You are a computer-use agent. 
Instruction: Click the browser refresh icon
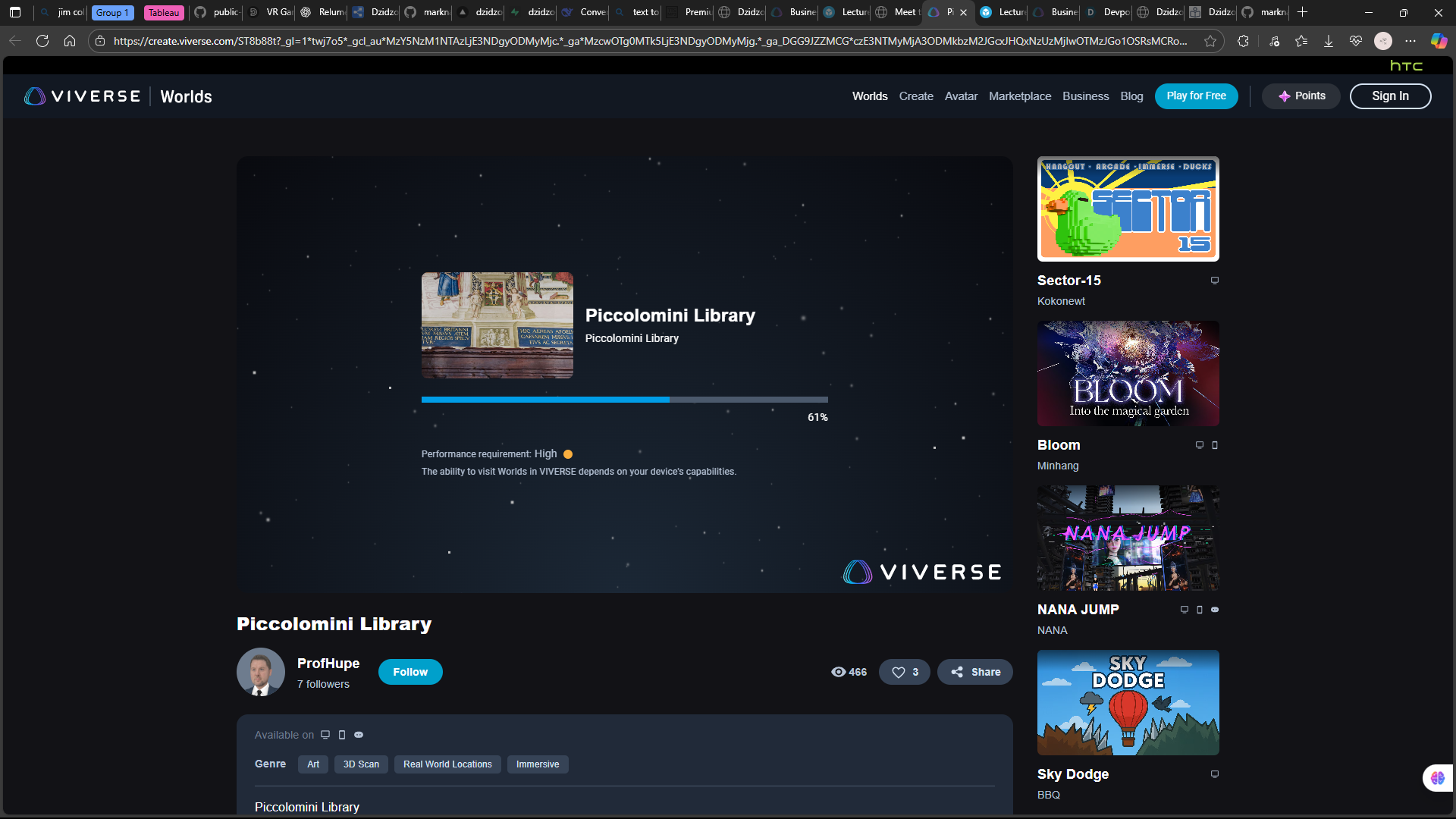pyautogui.click(x=42, y=41)
